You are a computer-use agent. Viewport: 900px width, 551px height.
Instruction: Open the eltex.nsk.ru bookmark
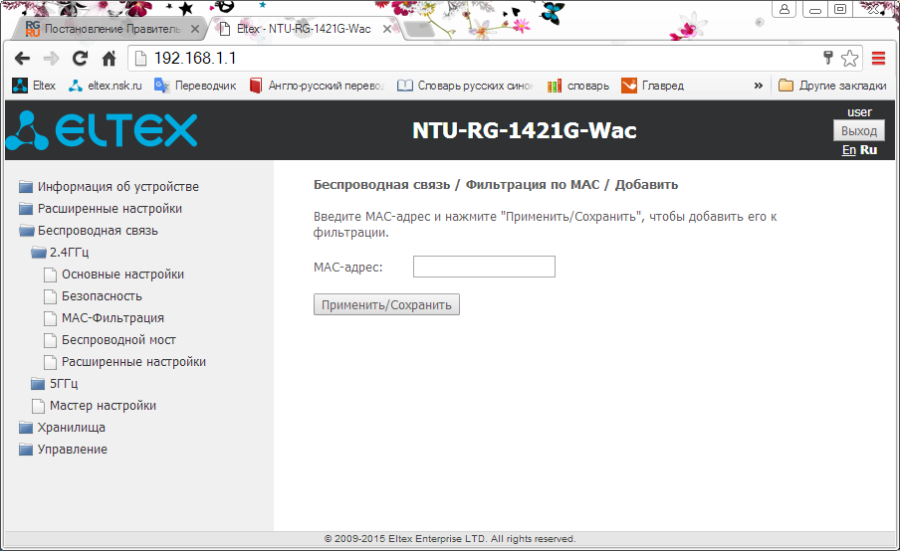point(105,86)
